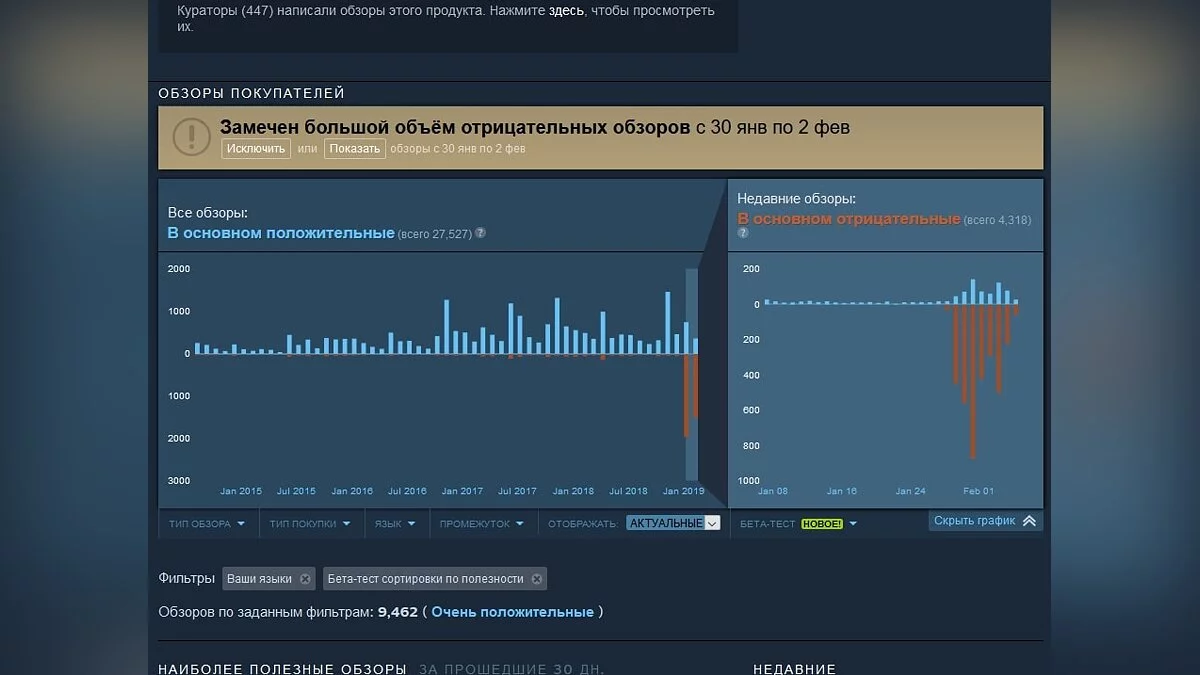
Task: Click 'Jan 24' axis label on recent chart
Action: pyautogui.click(x=910, y=491)
